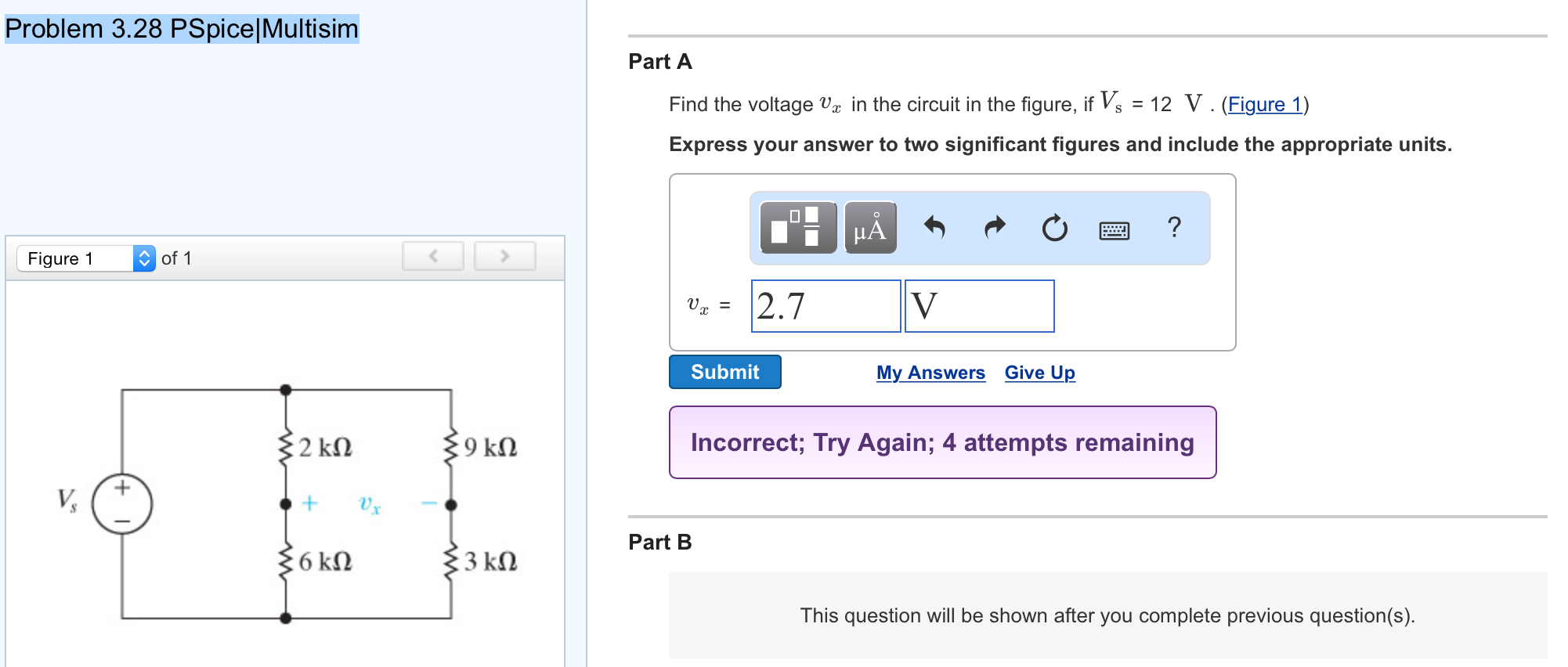This screenshot has height=667, width=1568.
Task: Open the answer input help
Action: click(1173, 228)
